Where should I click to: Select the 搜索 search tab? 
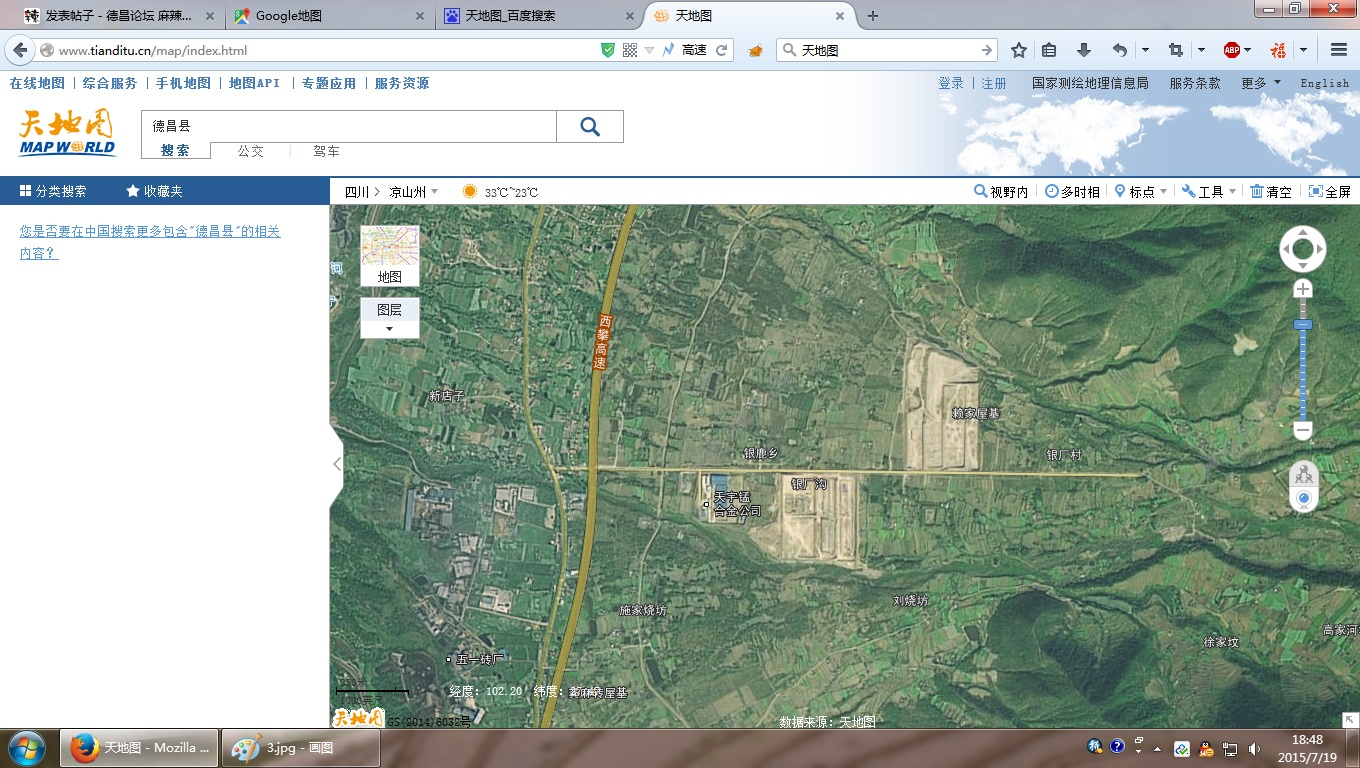pyautogui.click(x=175, y=151)
